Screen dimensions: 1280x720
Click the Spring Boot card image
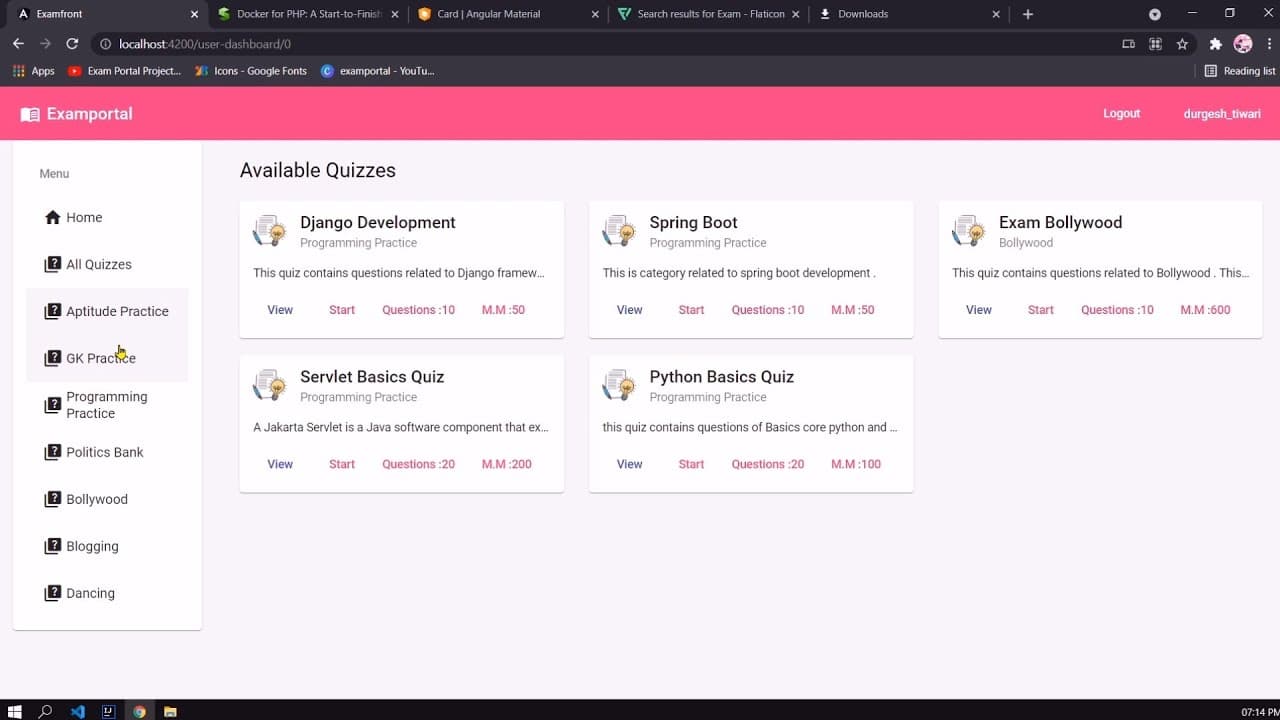(620, 231)
